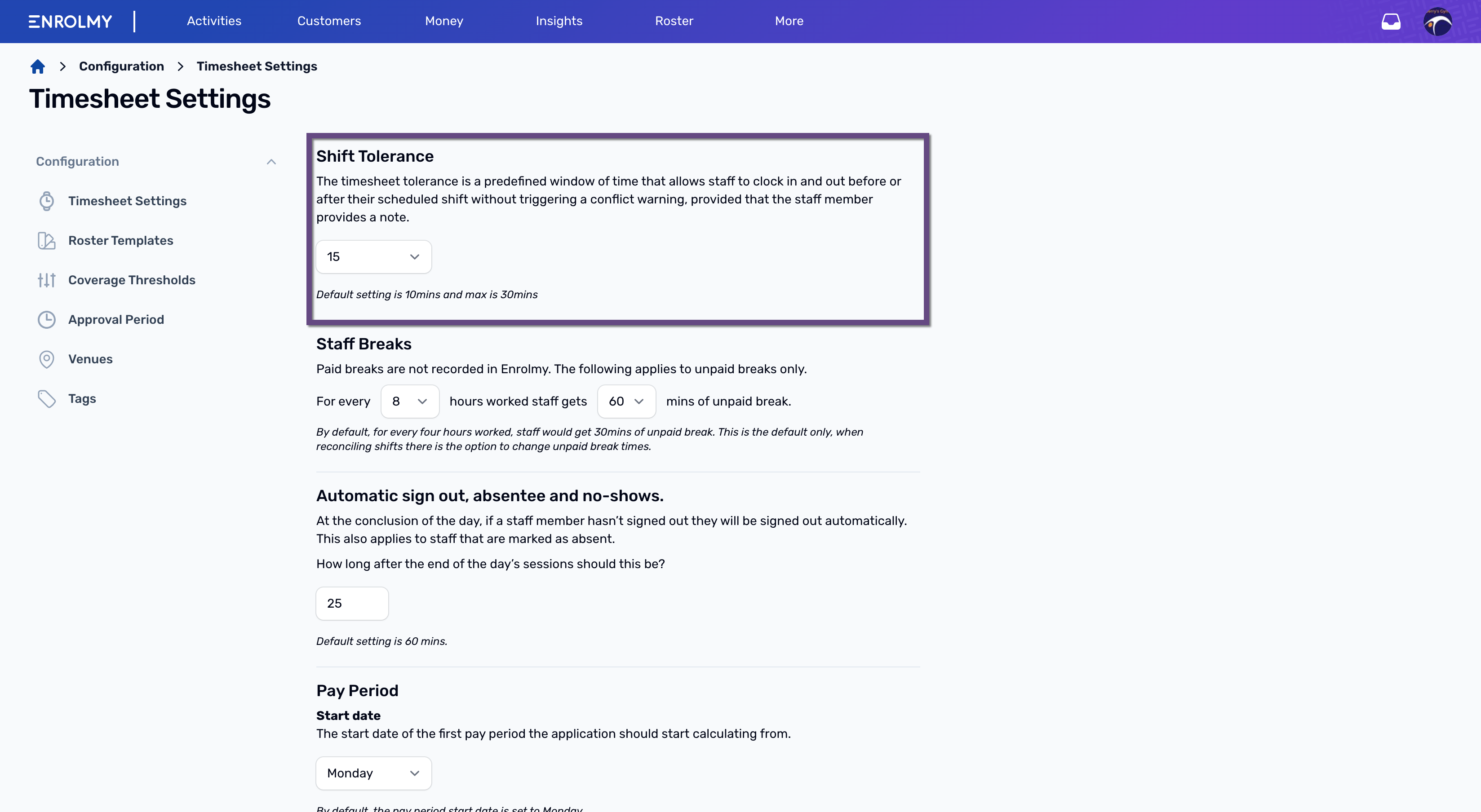Open the unpaid break 60 mins dropdown
Viewport: 1481px width, 812px height.
(x=627, y=401)
